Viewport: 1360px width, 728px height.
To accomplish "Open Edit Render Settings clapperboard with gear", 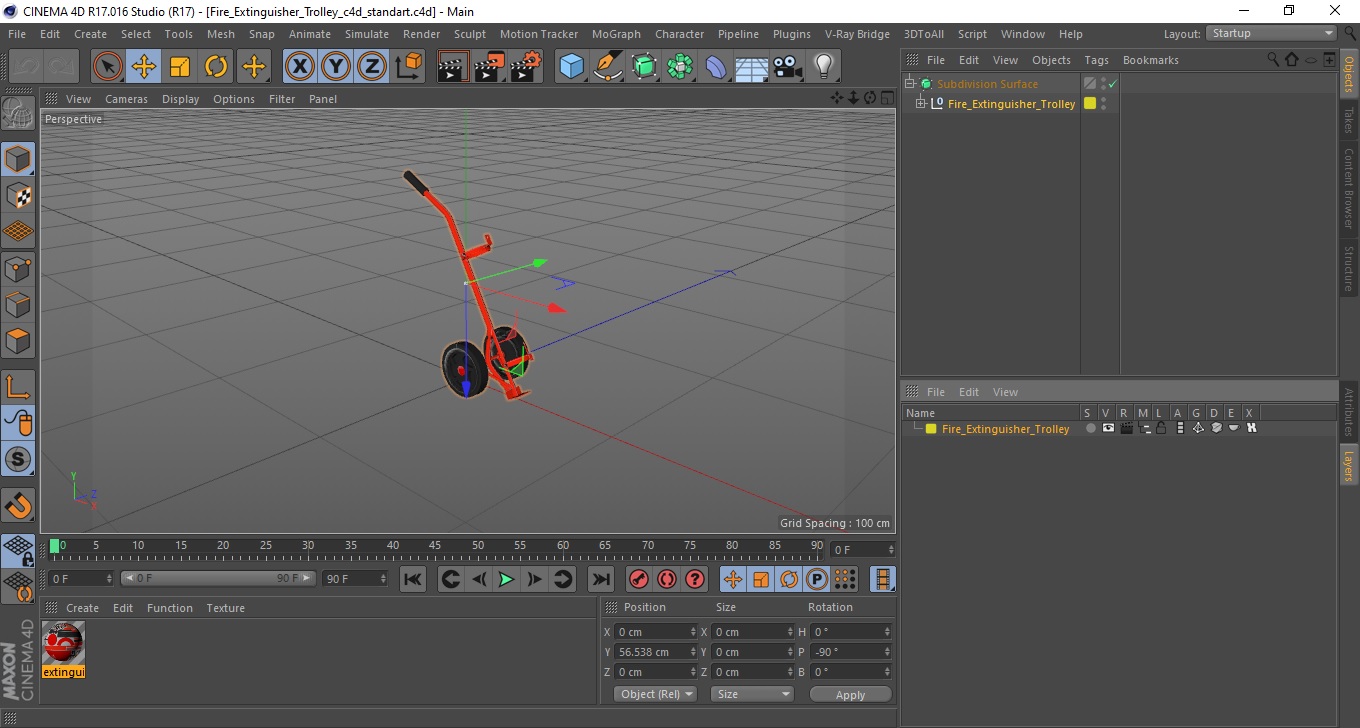I will point(526,67).
